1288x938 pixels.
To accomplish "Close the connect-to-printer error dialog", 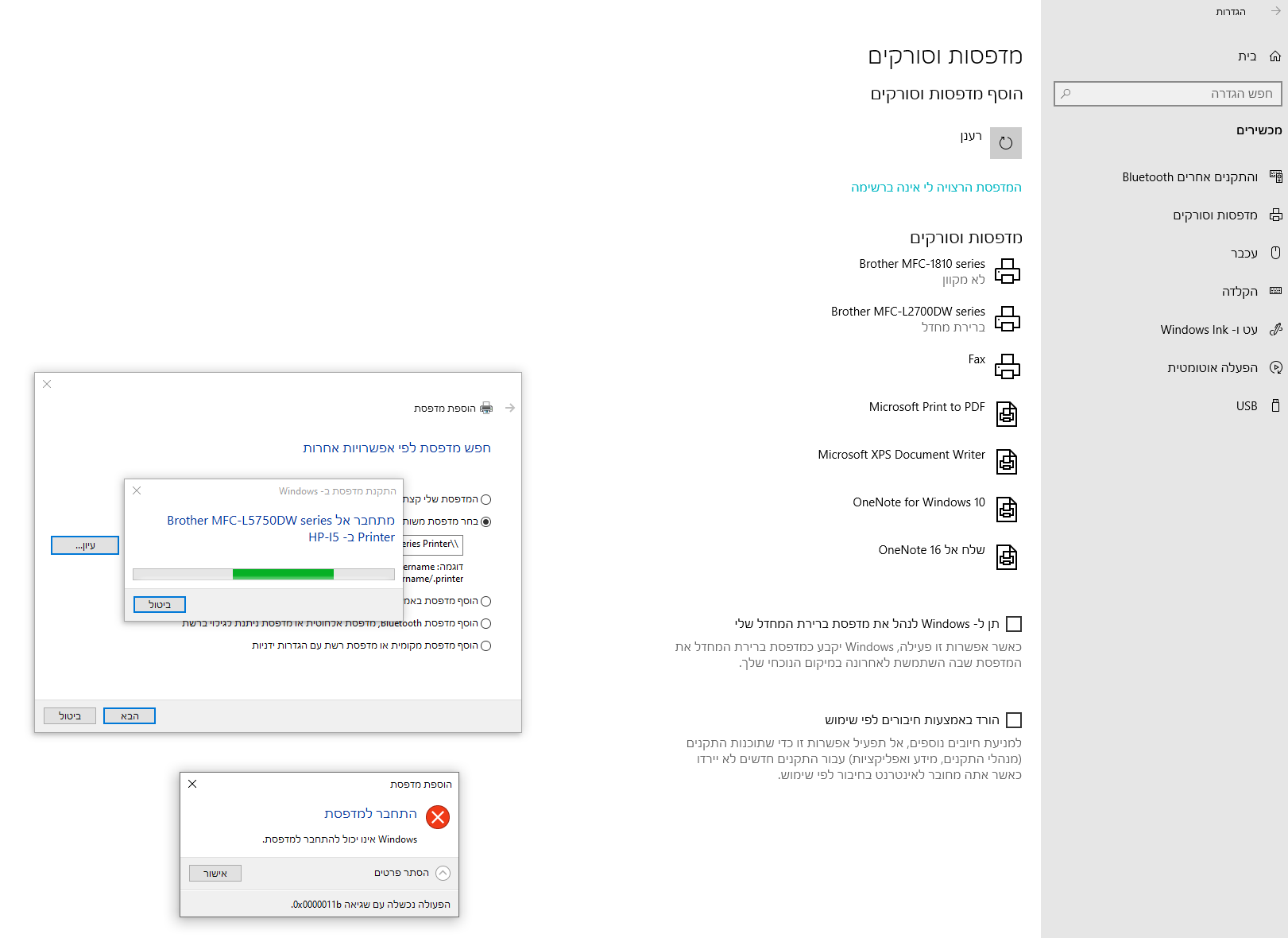I will [x=192, y=784].
